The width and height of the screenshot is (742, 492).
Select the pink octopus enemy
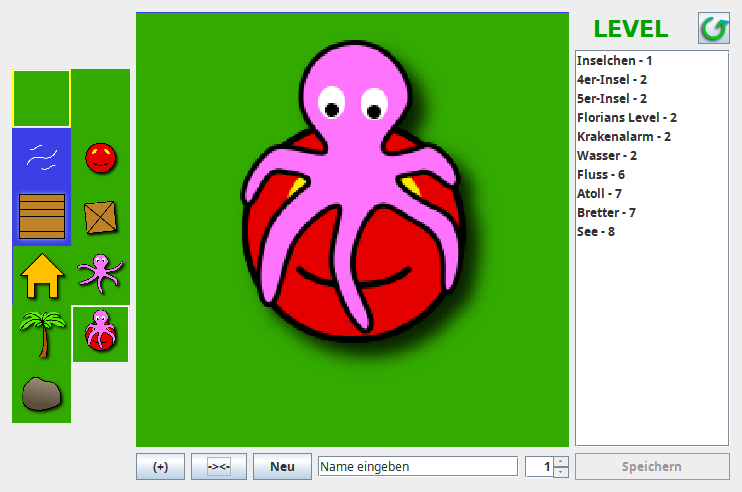point(100,274)
